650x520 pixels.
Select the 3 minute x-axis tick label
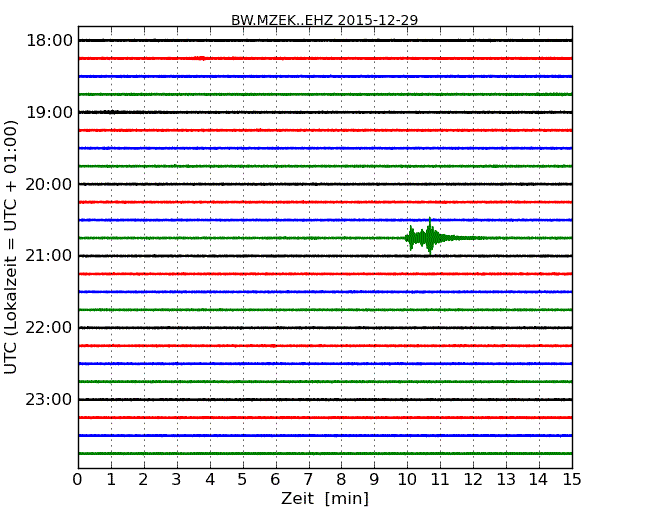[x=177, y=480]
